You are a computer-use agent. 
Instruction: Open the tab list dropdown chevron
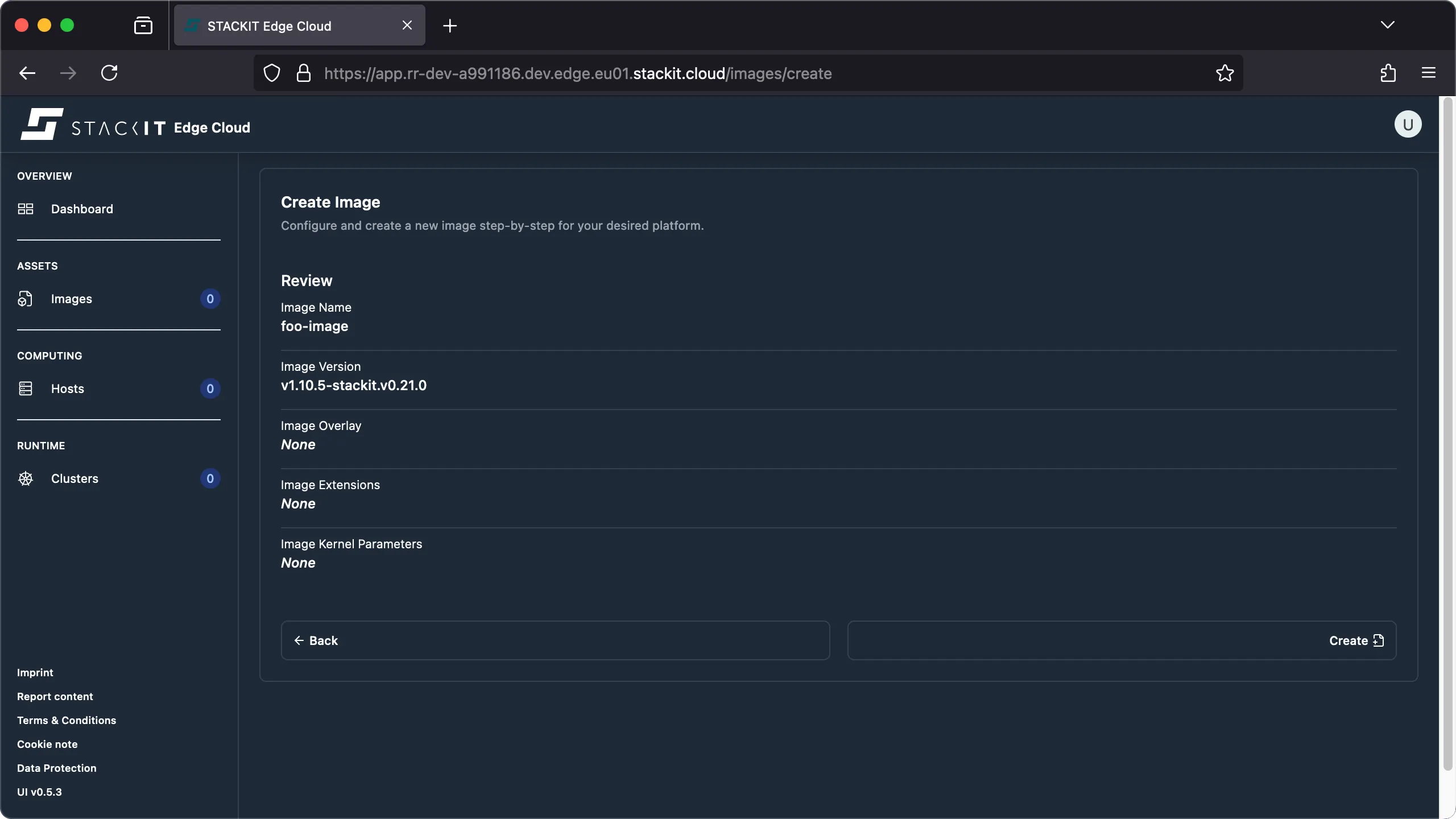pyautogui.click(x=1388, y=25)
